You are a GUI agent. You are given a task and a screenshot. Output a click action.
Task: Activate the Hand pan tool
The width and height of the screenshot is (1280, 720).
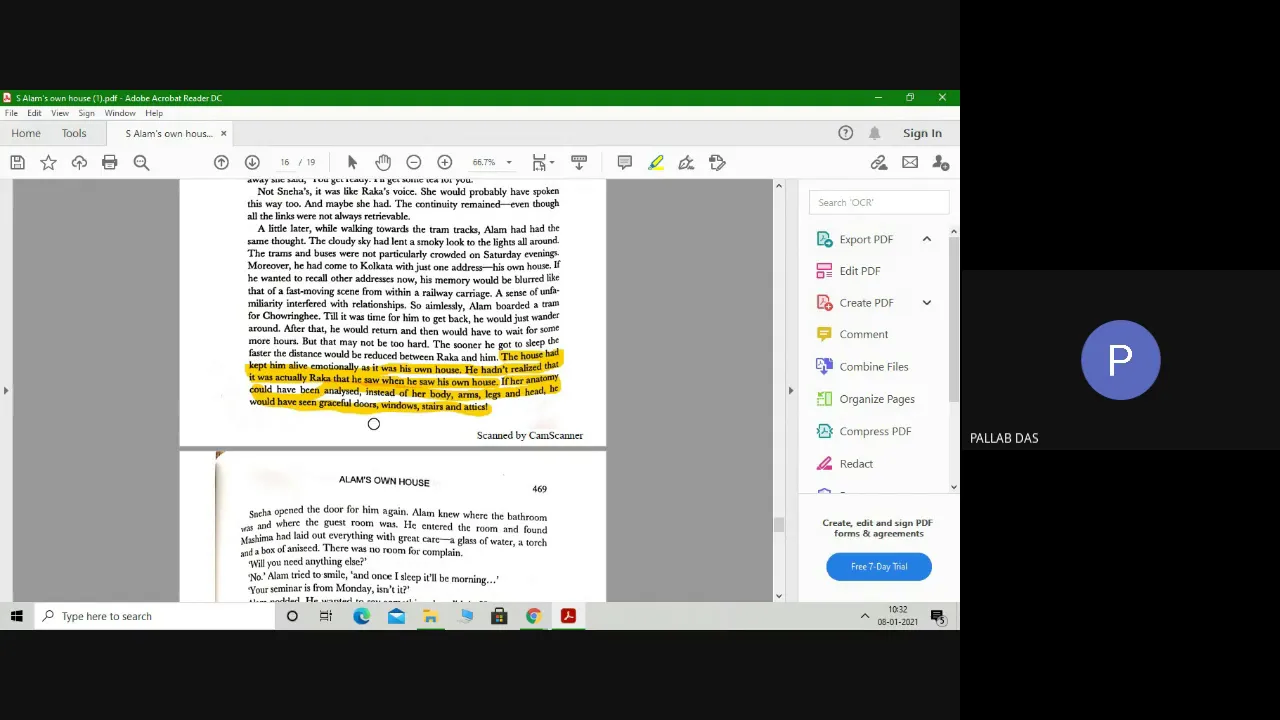(x=383, y=162)
